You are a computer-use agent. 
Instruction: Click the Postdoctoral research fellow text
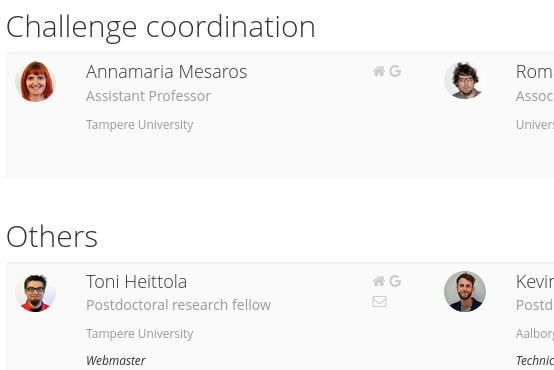[x=178, y=305]
